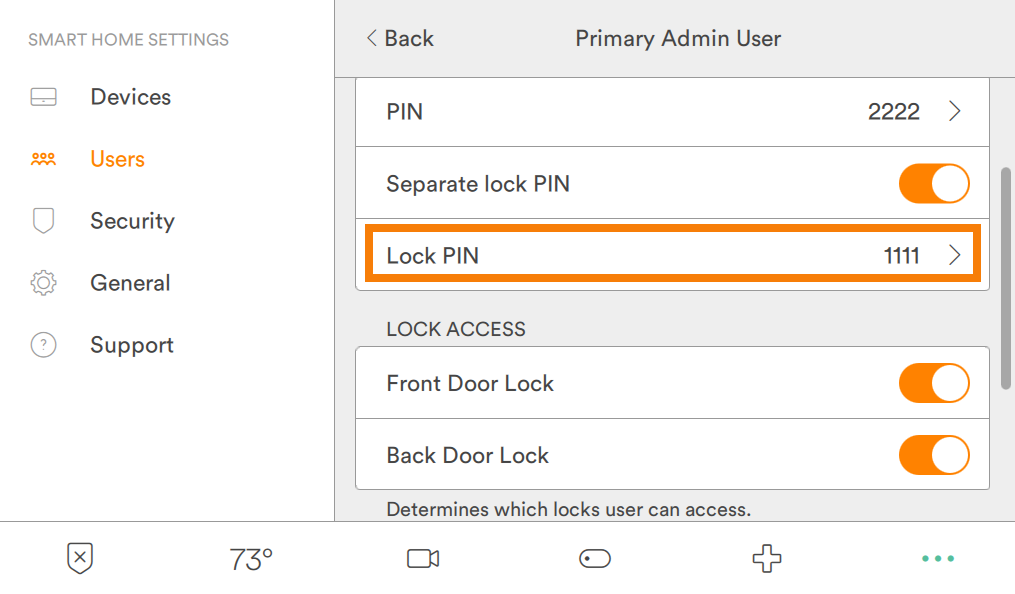The image size is (1015, 594).
Task: Open the PIN 2222 row chevron
Action: (954, 112)
